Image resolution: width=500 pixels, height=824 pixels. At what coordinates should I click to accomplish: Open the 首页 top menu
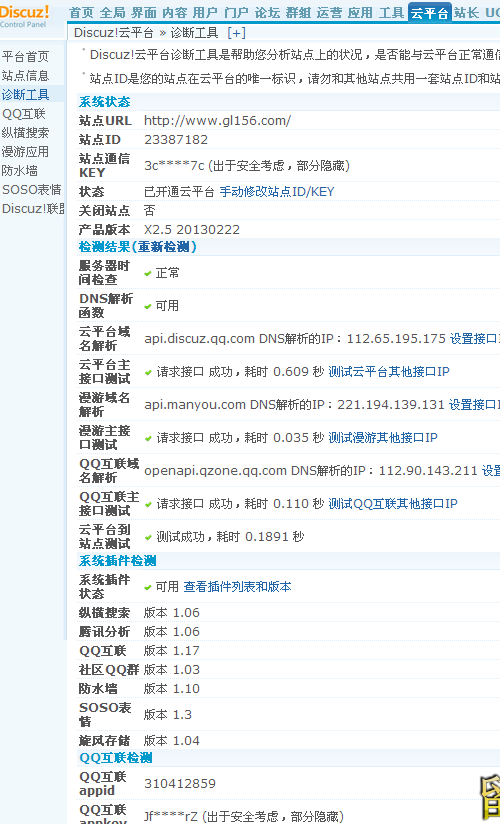pos(81,13)
